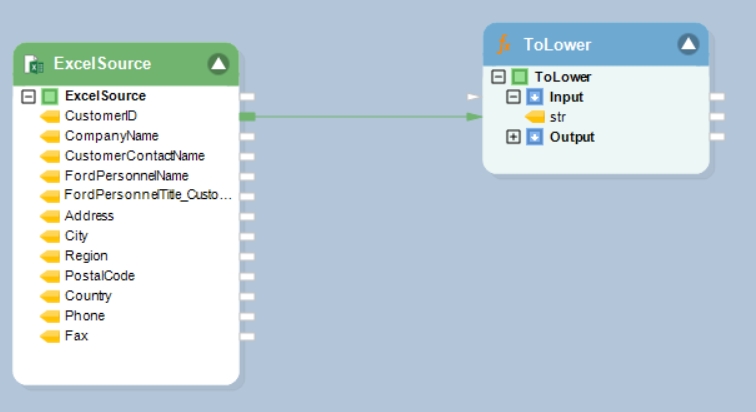756x412 pixels.
Task: Collapse the ToLower object with its header arrow
Action: [x=688, y=44]
